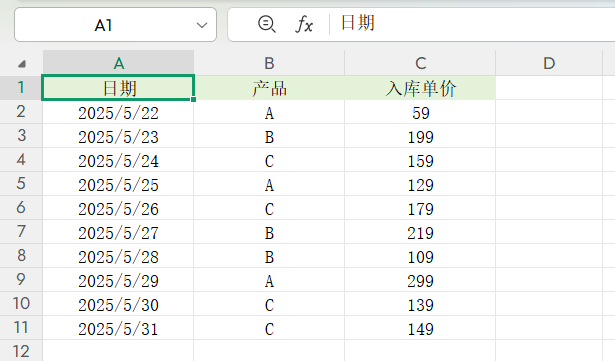Image resolution: width=615 pixels, height=361 pixels.
Task: Click cell with date 2025/5/24
Action: point(118,160)
